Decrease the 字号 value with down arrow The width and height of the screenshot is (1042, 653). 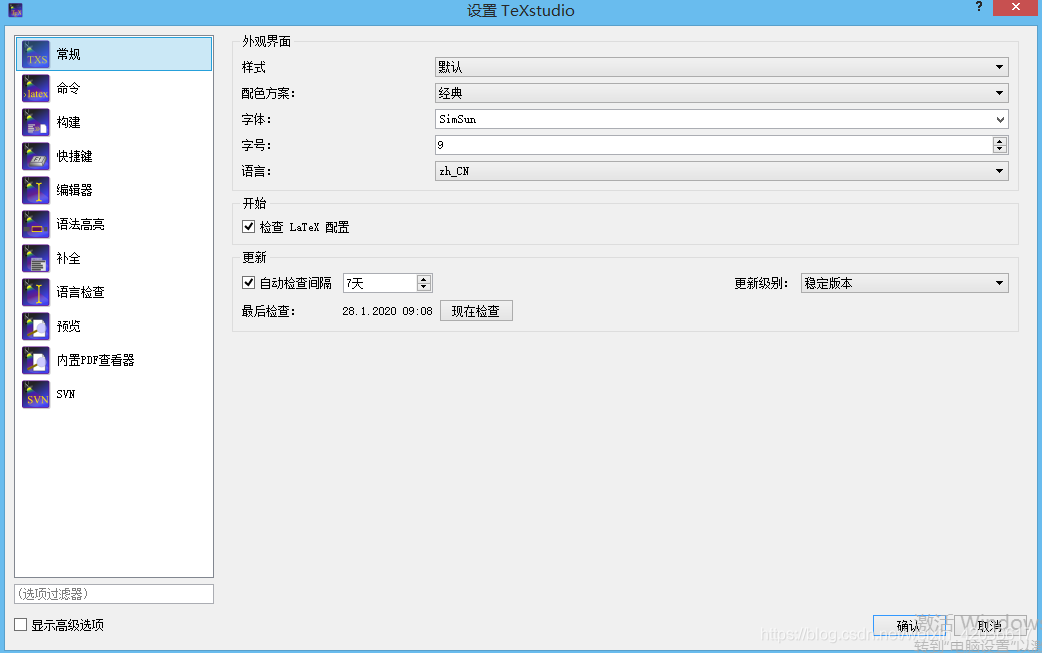[x=999, y=149]
